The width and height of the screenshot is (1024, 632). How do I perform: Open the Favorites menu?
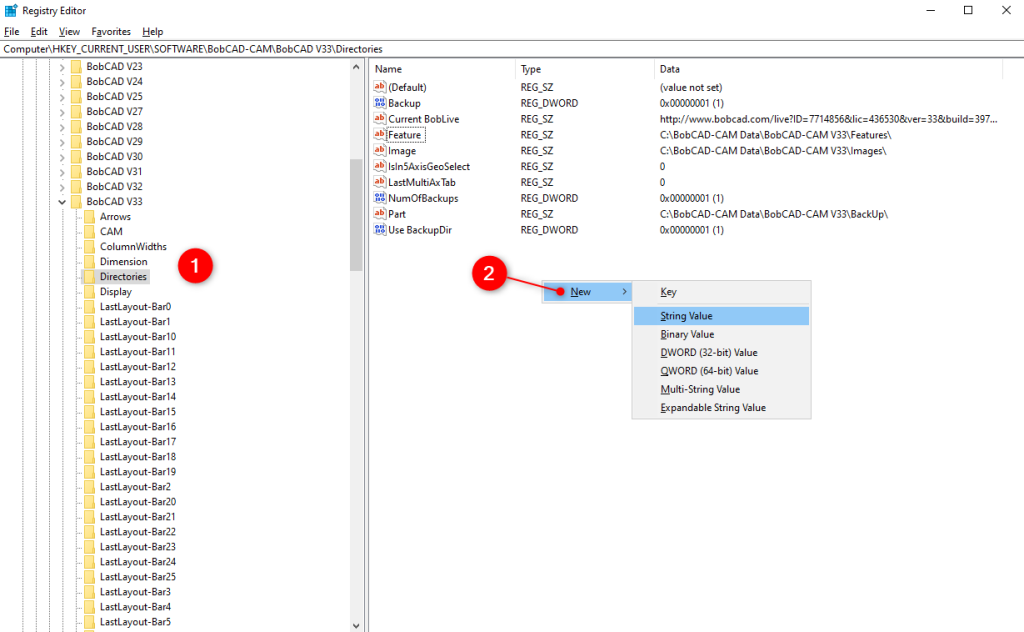[x=110, y=31]
